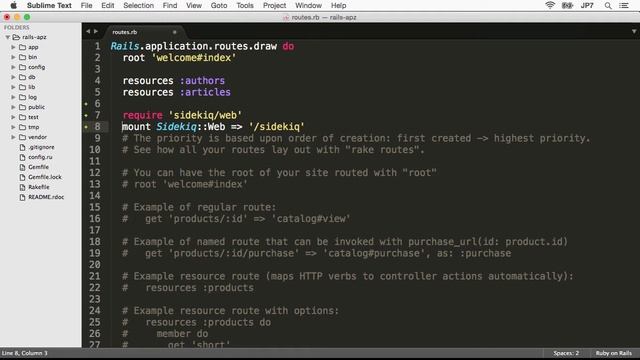Click the vendor folder icon
The height and width of the screenshot is (360, 640).
pos(22,137)
